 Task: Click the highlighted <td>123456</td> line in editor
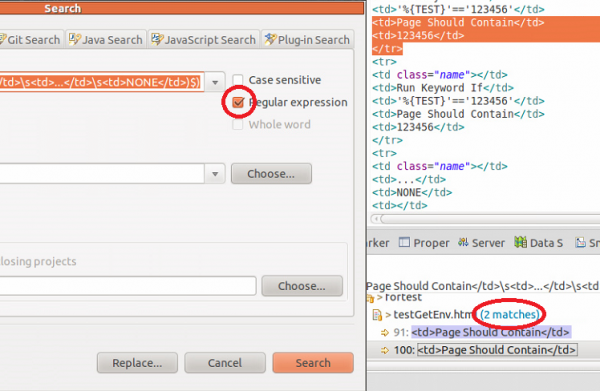click(418, 36)
